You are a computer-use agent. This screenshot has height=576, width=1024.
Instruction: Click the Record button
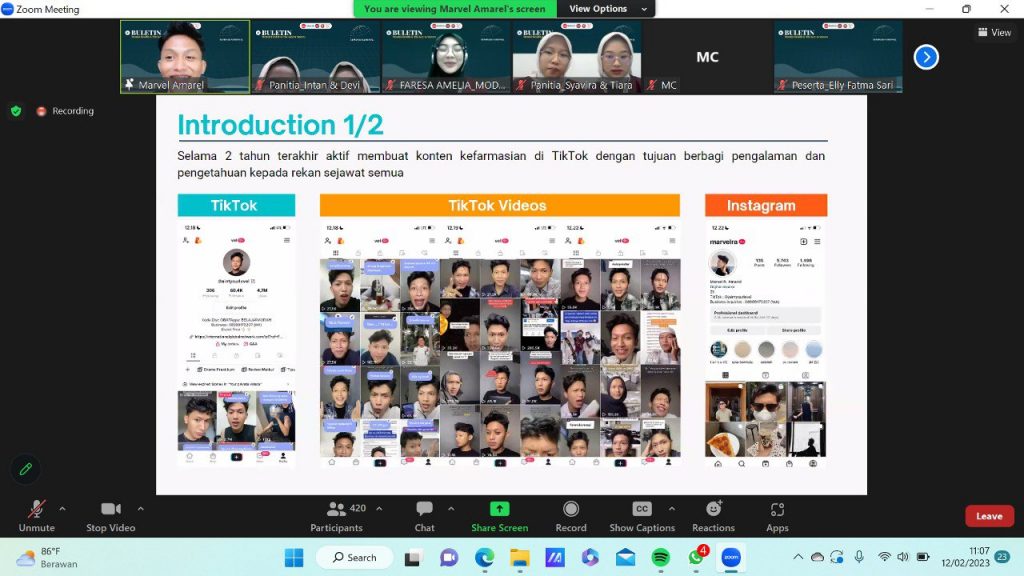[571, 516]
